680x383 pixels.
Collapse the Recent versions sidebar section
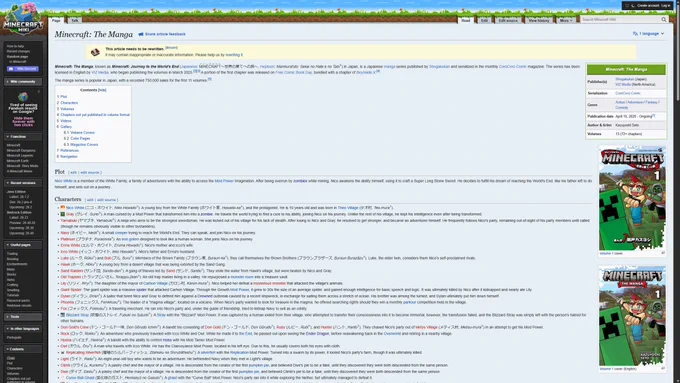[23, 183]
